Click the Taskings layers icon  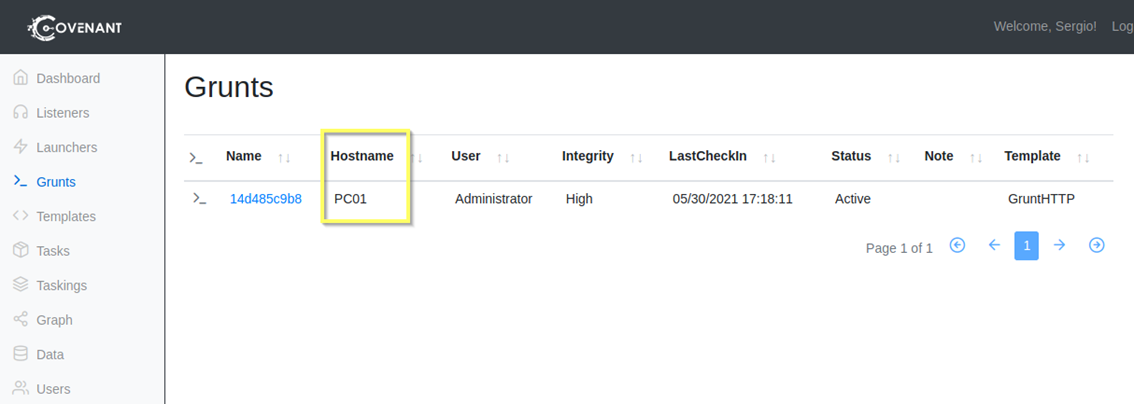(x=20, y=285)
